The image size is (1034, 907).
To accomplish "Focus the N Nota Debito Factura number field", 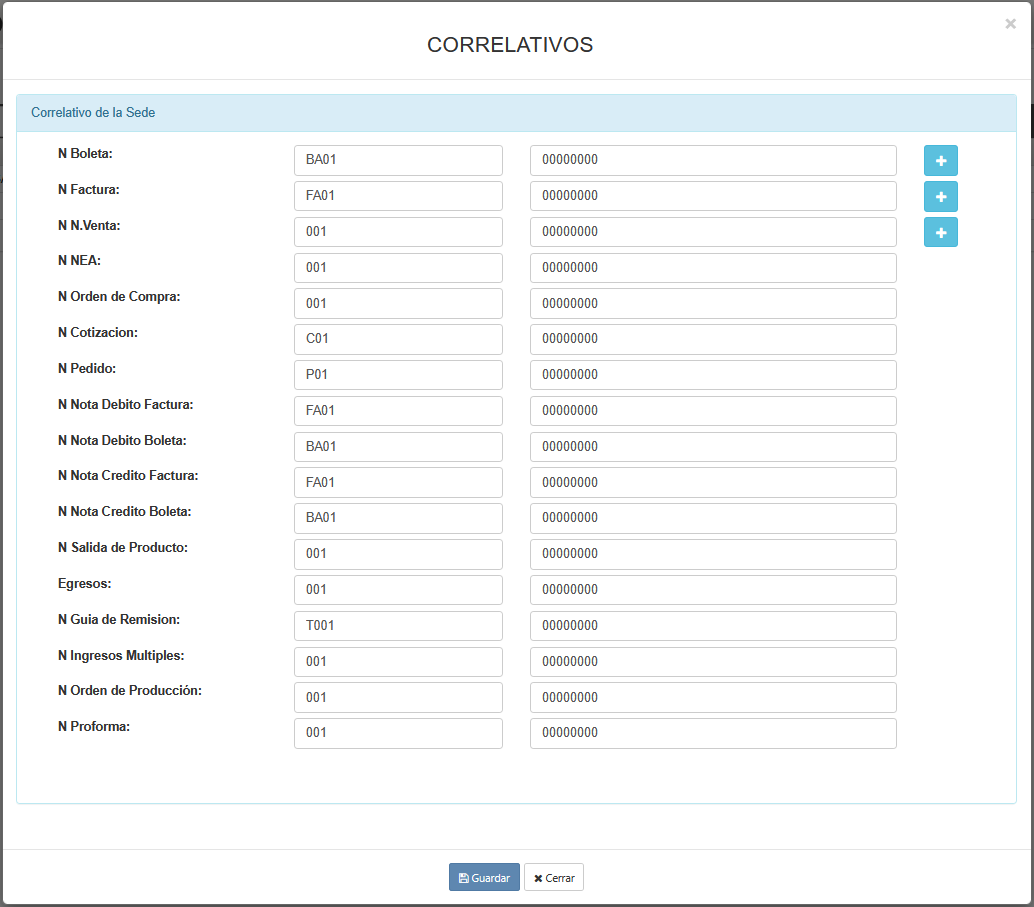I will [x=713, y=411].
